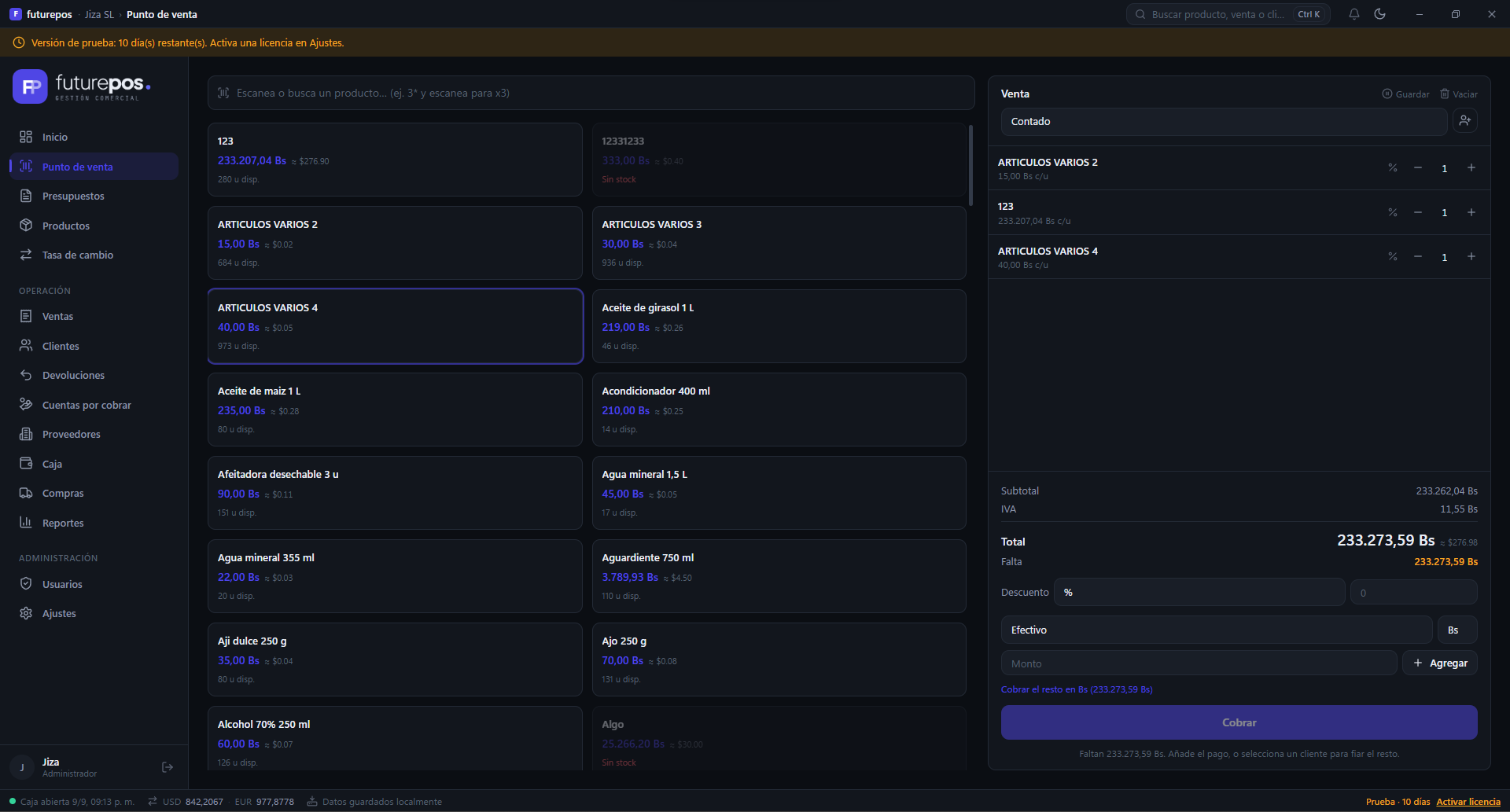Open Devoluciones section

pos(94,375)
